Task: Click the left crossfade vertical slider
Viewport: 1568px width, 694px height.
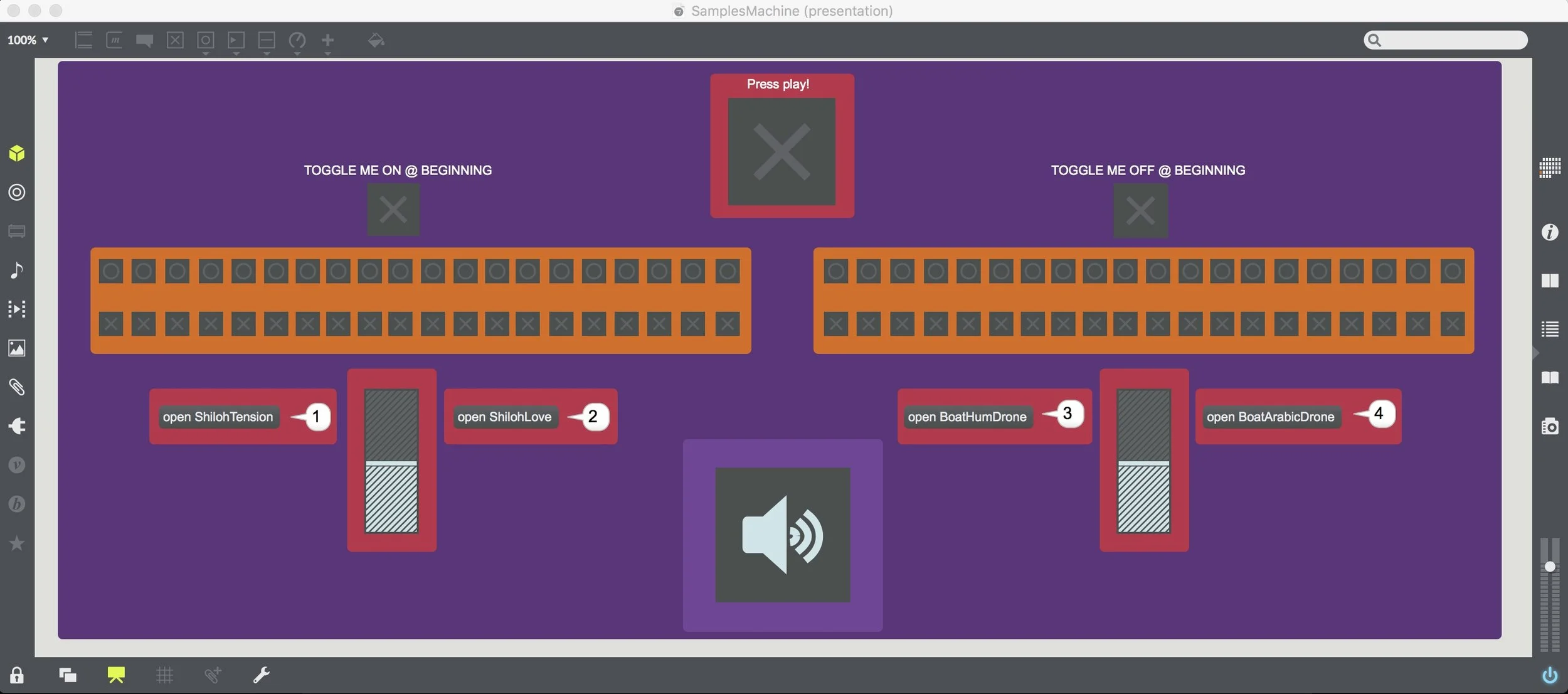Action: tap(391, 461)
